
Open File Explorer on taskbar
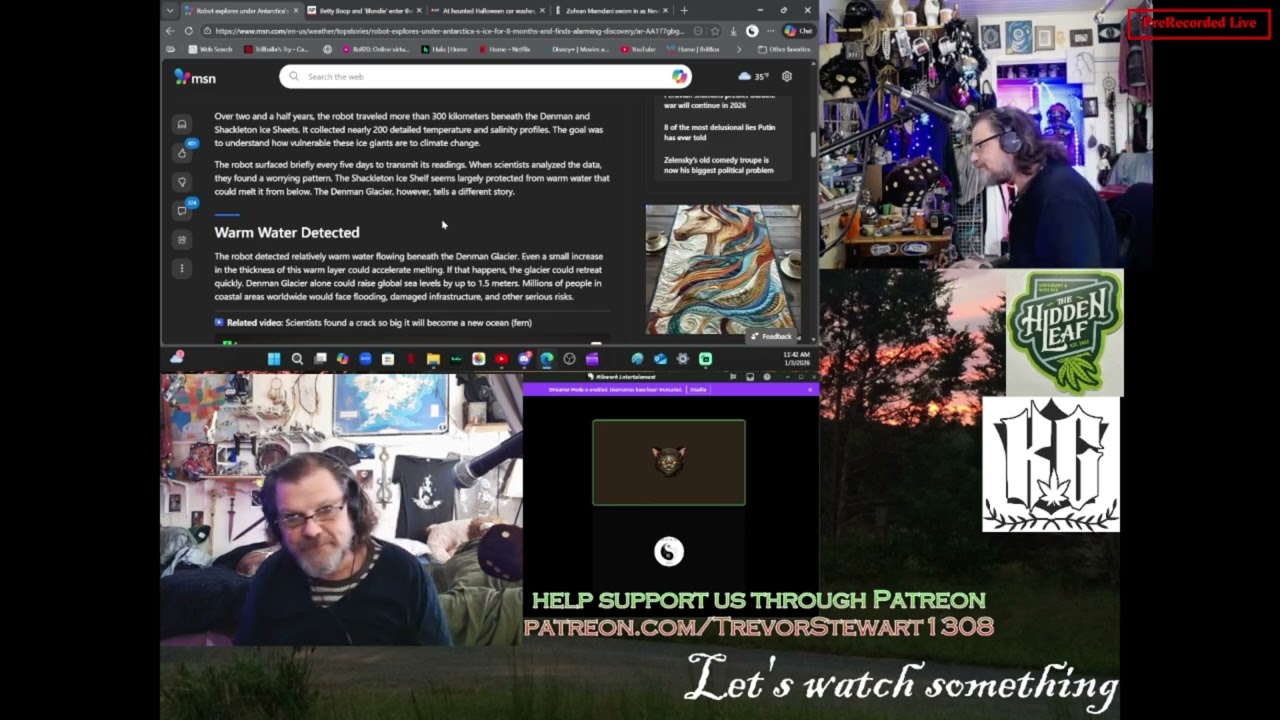(x=433, y=359)
